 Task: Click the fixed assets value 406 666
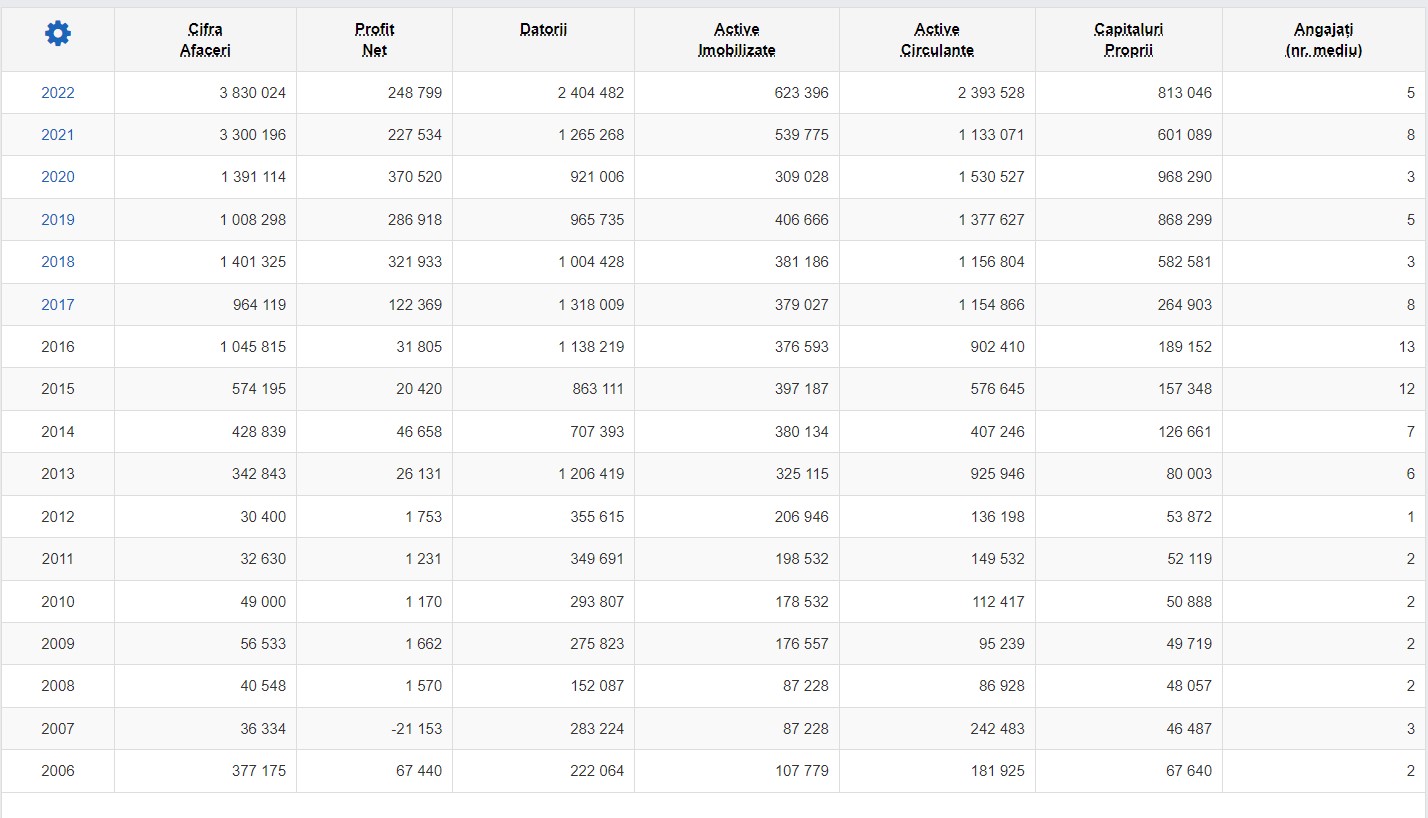tap(802, 220)
